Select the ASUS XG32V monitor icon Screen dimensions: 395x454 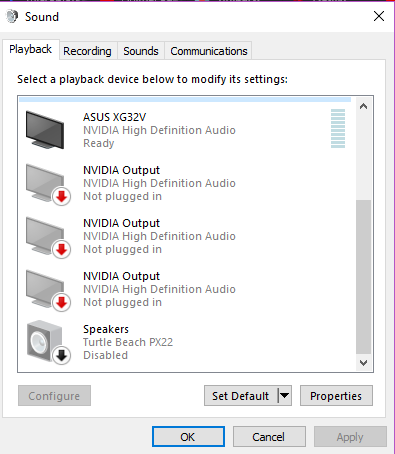pos(45,130)
